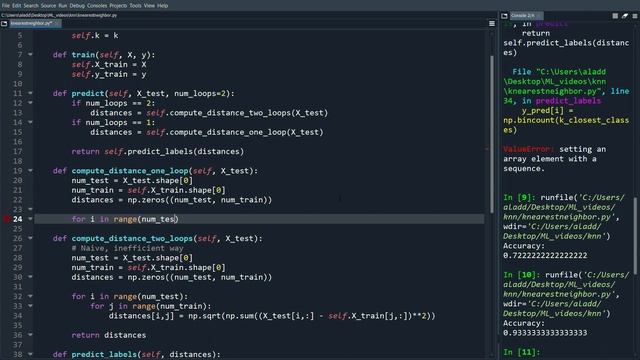Open the Projects menu
Image resolution: width=640 pixels, height=360 pixels.
click(x=118, y=6)
